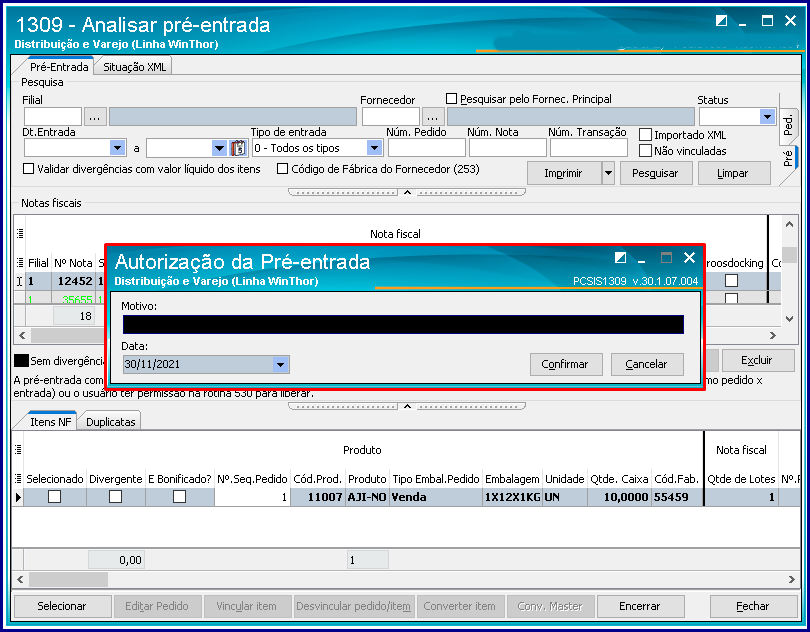Open the Imprimir dropdown arrow

coord(609,173)
